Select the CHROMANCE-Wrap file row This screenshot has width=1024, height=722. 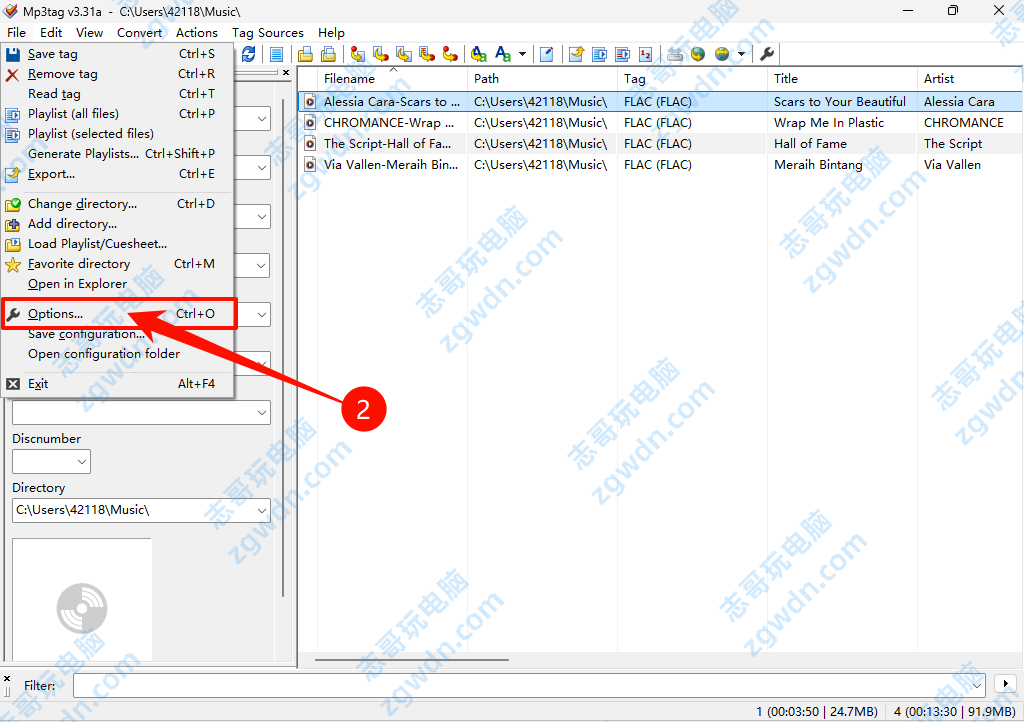(x=388, y=123)
